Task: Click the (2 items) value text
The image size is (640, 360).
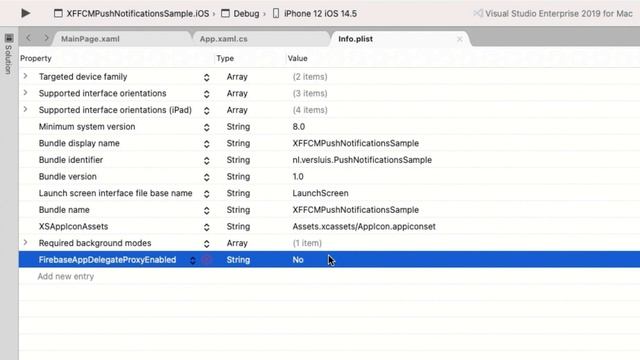Action: tap(310, 77)
